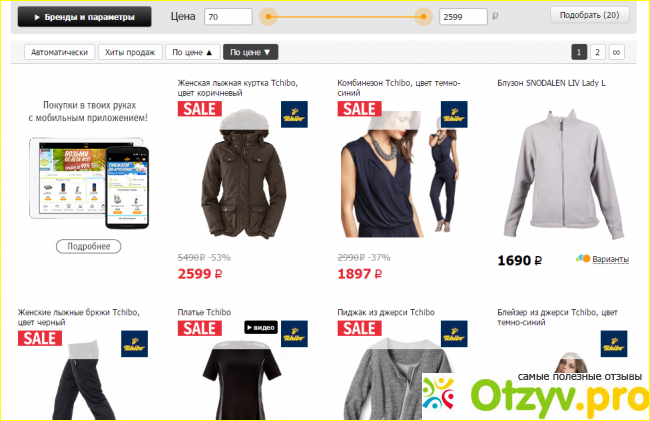This screenshot has height=421, width=650.
Task: Play the видео badge on Платье Tchibo
Action: click(x=261, y=327)
